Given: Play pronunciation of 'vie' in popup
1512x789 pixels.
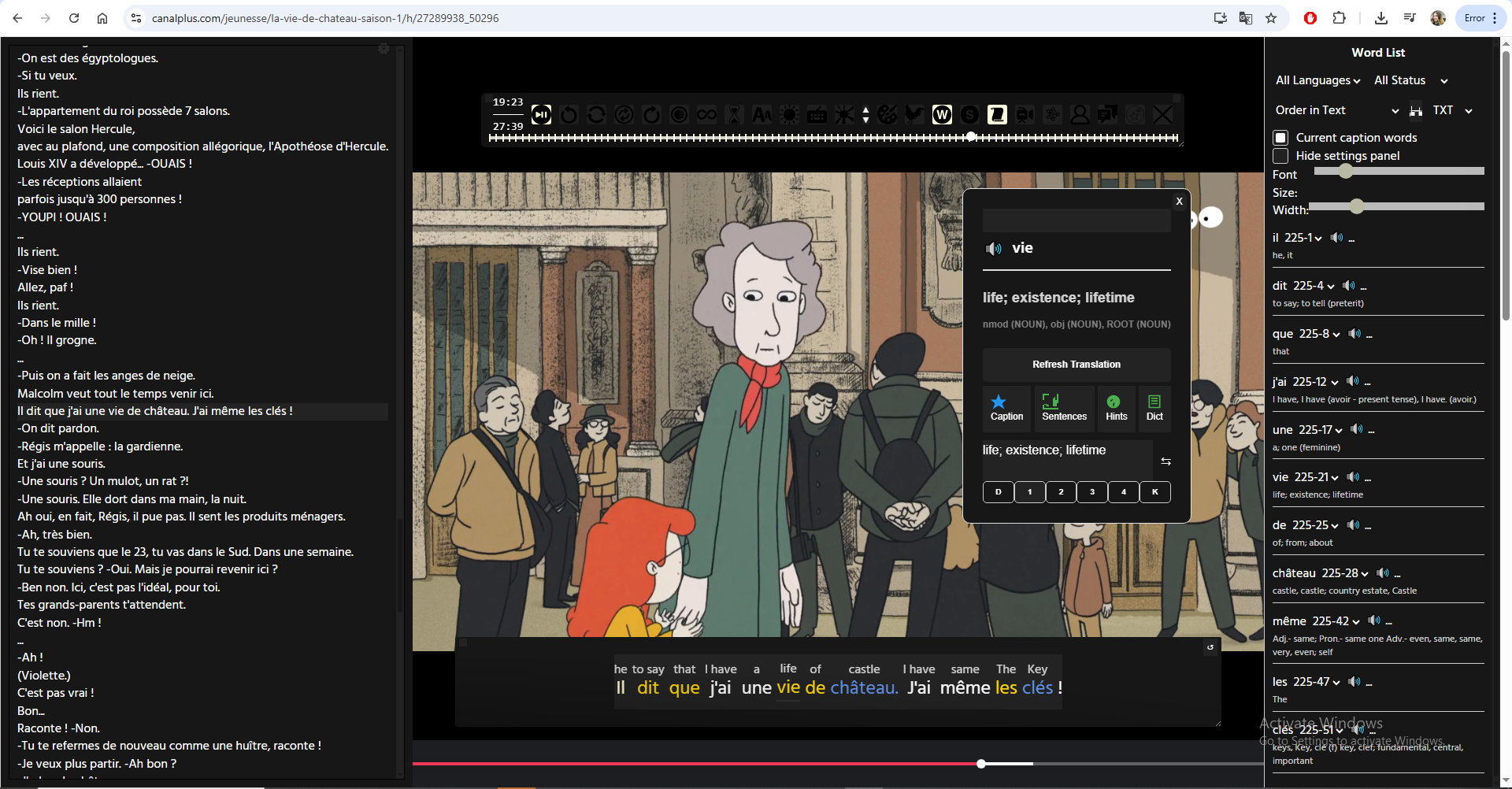Looking at the screenshot, I should coord(994,249).
